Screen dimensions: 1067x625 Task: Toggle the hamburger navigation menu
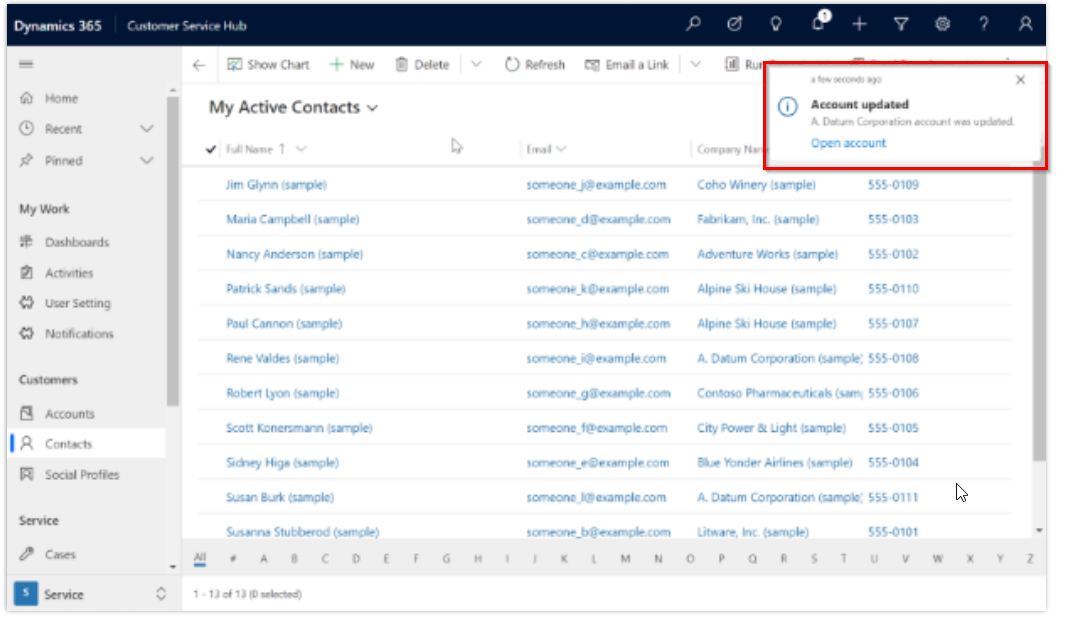[26, 64]
